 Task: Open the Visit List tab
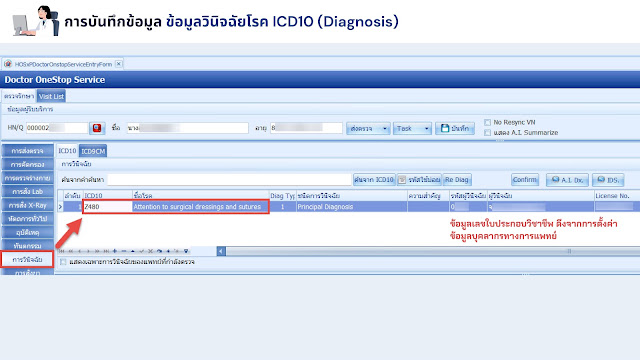point(51,96)
